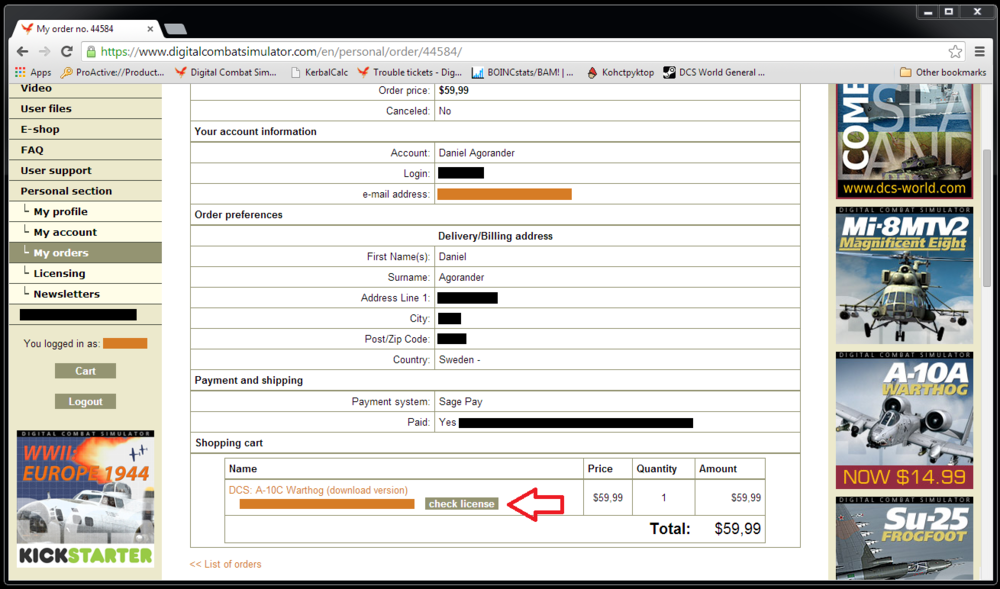Screen dimensions: 1000x589
Task: Click the Daniel Agorander account name
Action: pyautogui.click(x=476, y=153)
